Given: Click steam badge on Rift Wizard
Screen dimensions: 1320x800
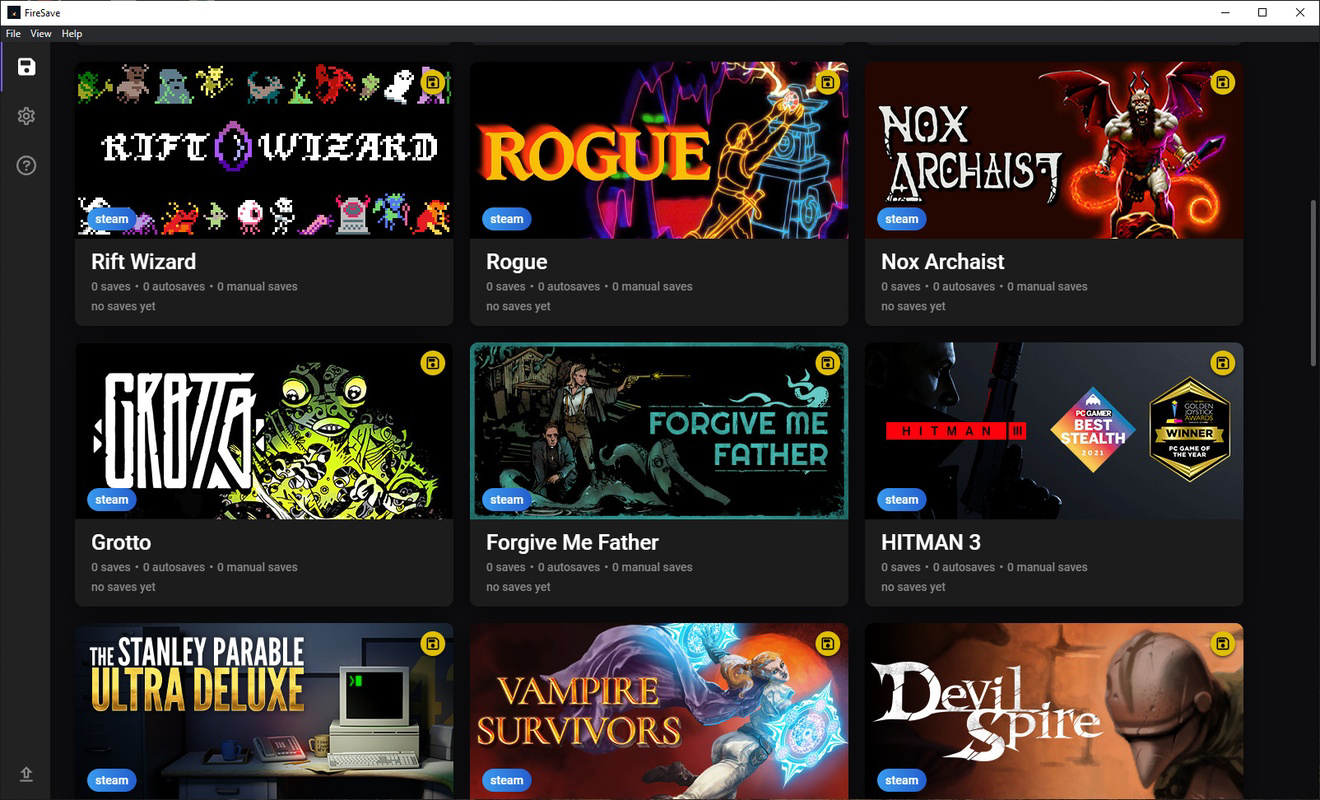Looking at the screenshot, I should pos(112,219).
